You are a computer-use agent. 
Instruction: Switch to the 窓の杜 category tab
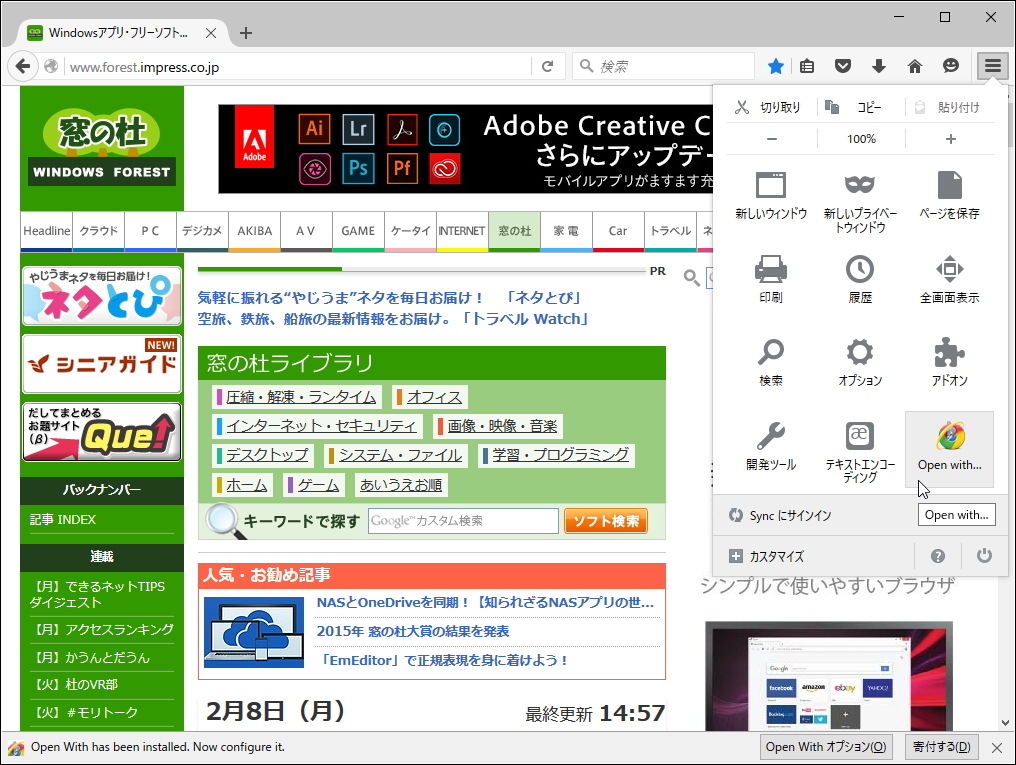(514, 230)
